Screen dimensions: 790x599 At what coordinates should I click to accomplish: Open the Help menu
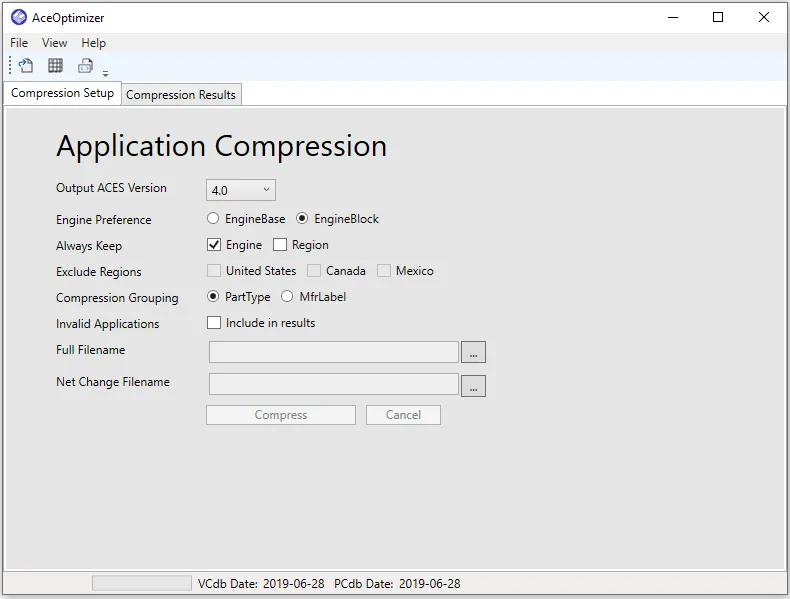tap(94, 43)
